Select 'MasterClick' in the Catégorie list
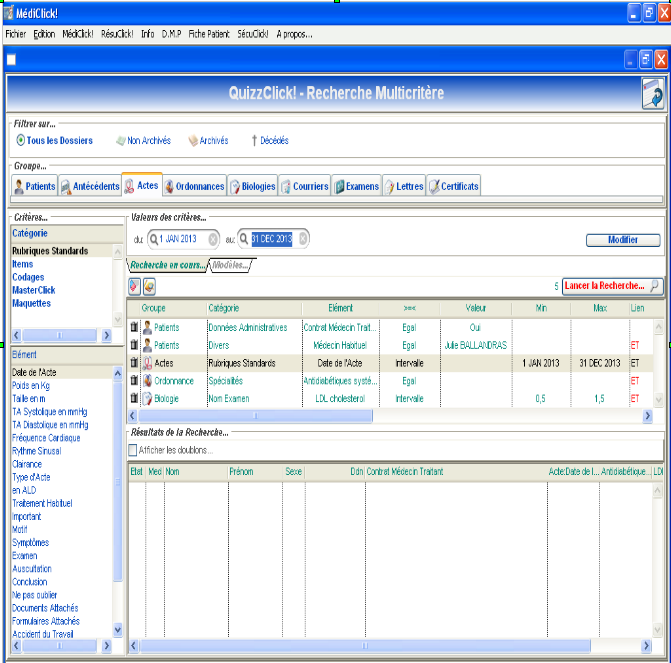 click(34, 290)
